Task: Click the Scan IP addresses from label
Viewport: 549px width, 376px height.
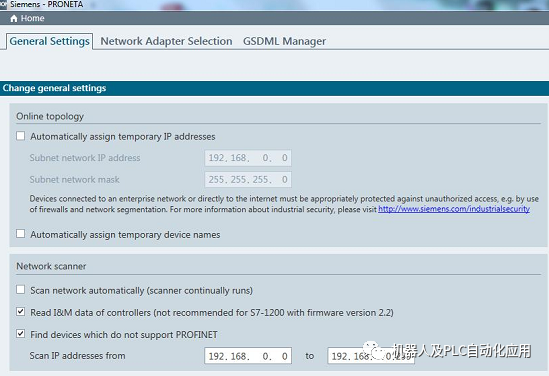Action: coord(77,356)
